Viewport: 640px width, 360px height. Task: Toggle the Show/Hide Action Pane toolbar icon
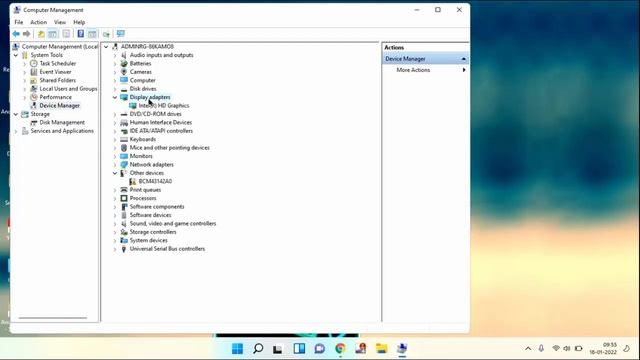pyautogui.click(x=92, y=34)
